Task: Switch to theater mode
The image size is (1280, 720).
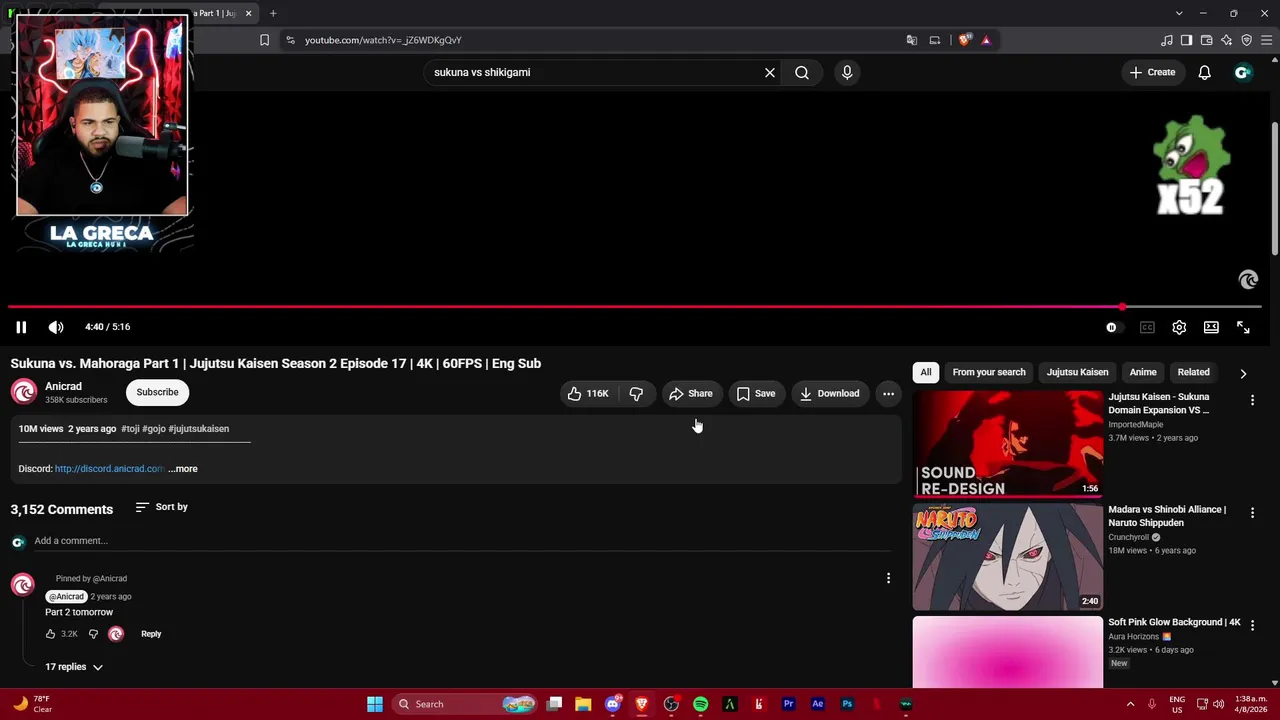Action: [x=1211, y=327]
